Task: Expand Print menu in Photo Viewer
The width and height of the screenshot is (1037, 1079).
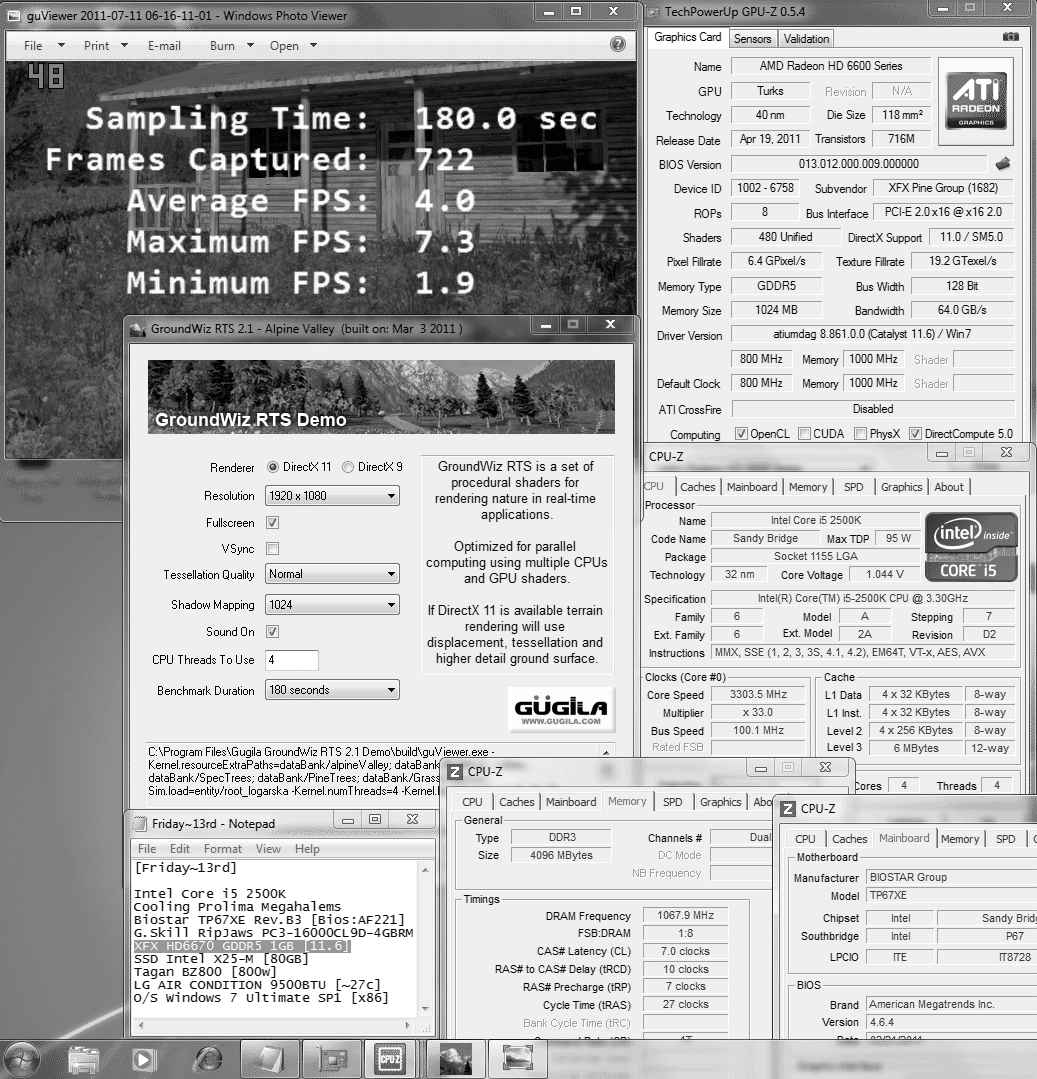Action: click(x=105, y=45)
